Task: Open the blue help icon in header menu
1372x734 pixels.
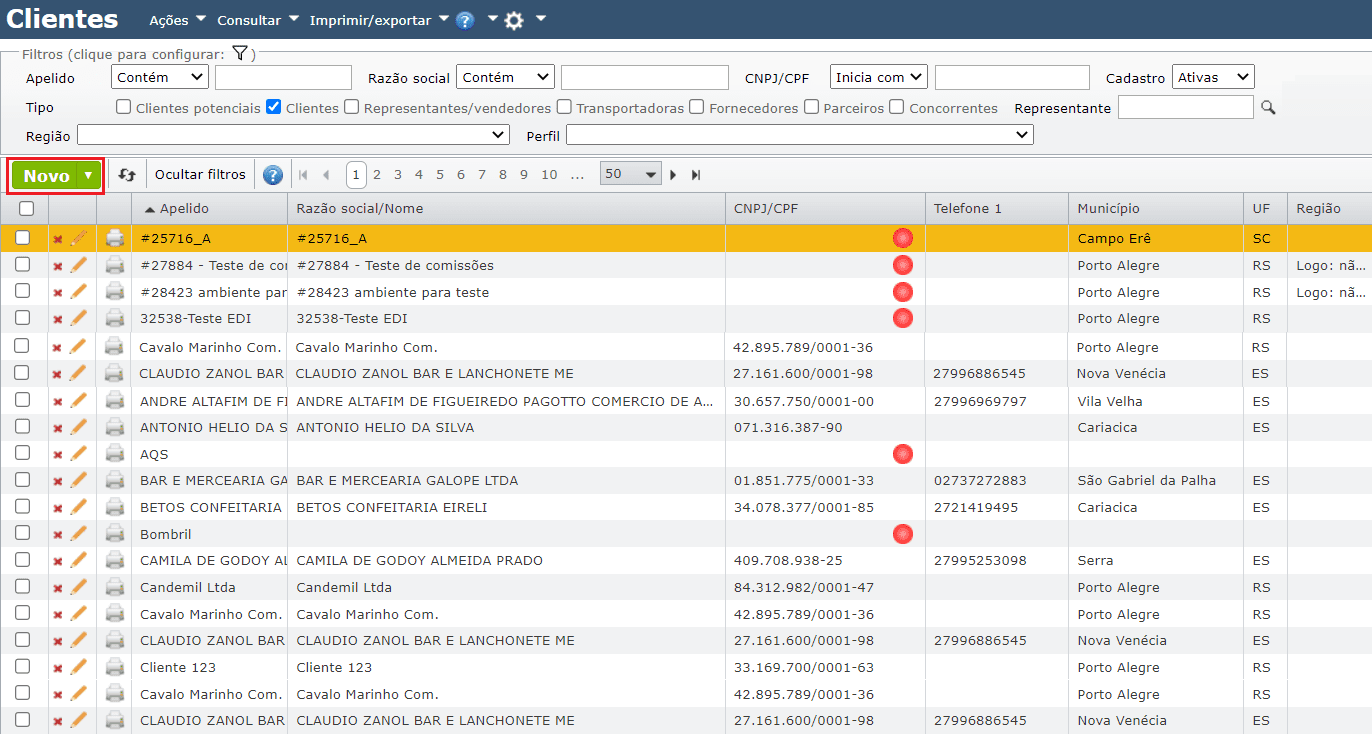Action: click(x=464, y=20)
